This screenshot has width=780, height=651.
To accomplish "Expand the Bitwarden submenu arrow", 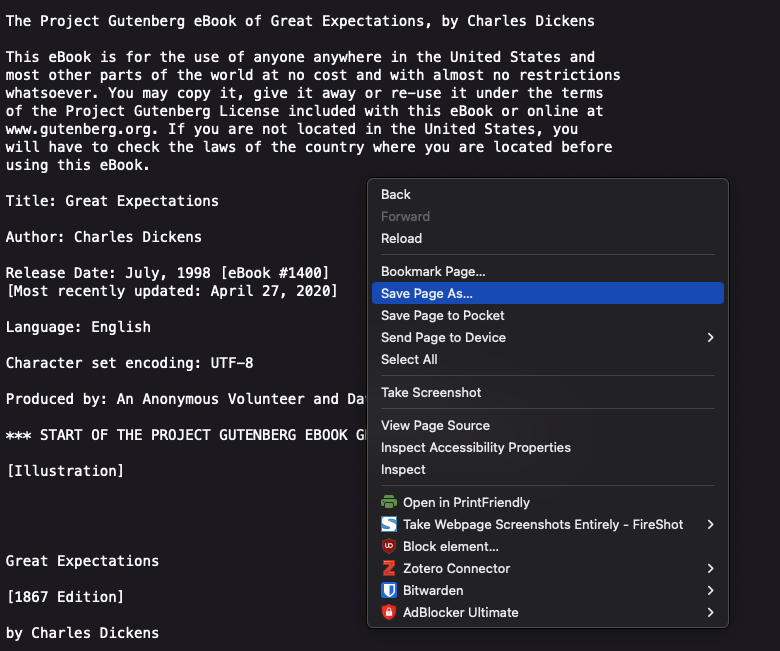I will 710,590.
